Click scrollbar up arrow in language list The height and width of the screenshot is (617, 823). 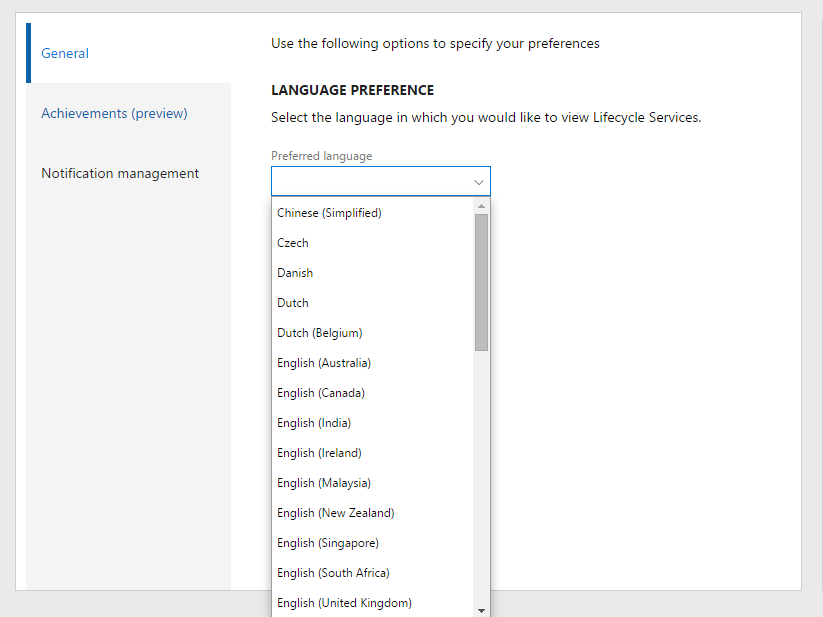point(481,206)
